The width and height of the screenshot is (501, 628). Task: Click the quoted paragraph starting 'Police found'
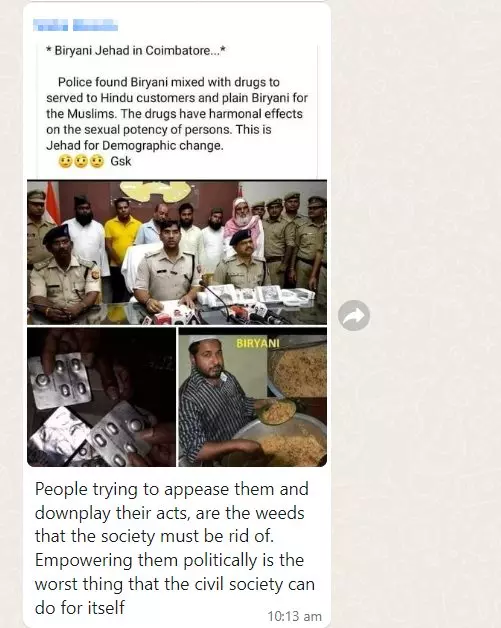[x=177, y=114]
